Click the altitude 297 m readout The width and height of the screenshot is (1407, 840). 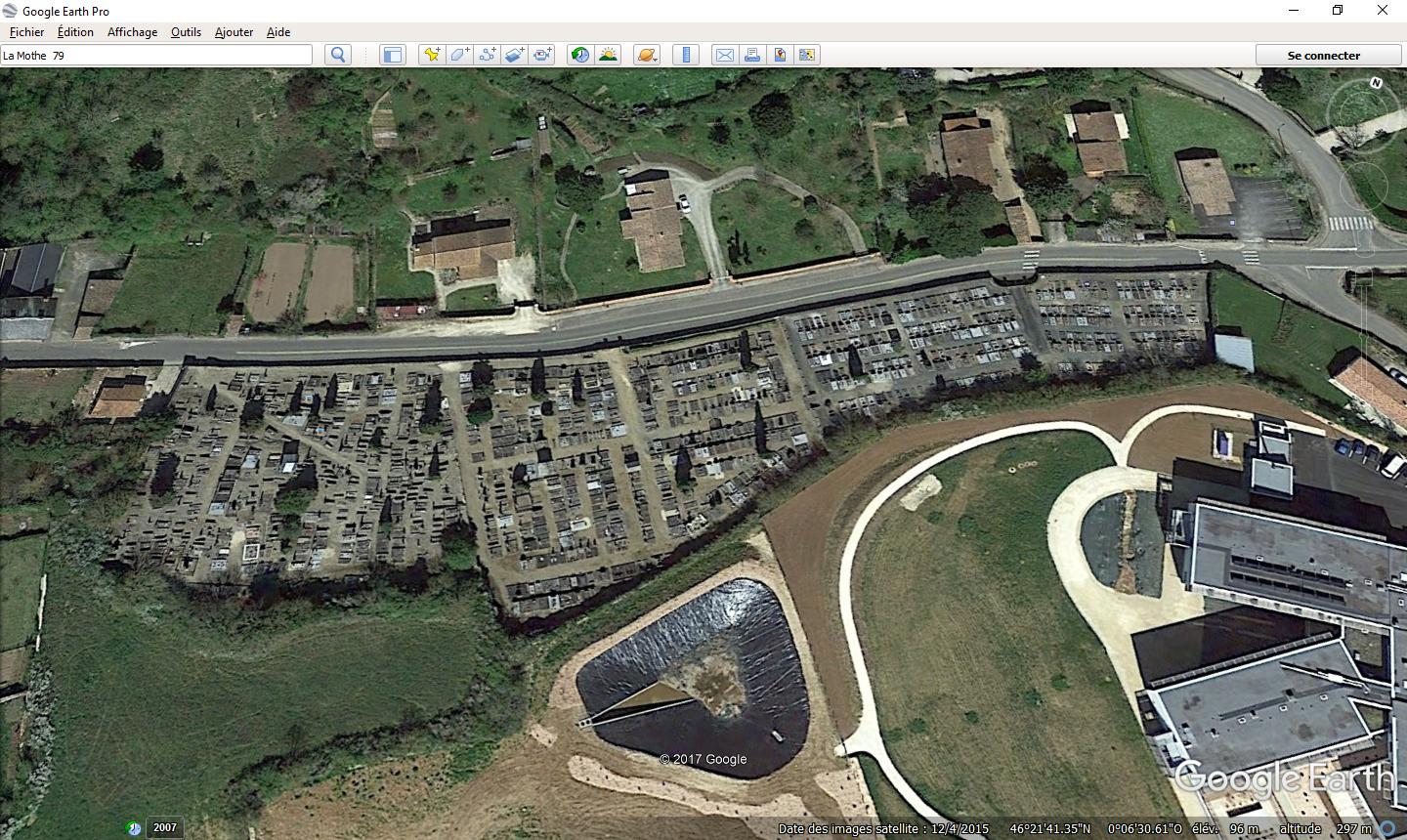coord(1326,828)
